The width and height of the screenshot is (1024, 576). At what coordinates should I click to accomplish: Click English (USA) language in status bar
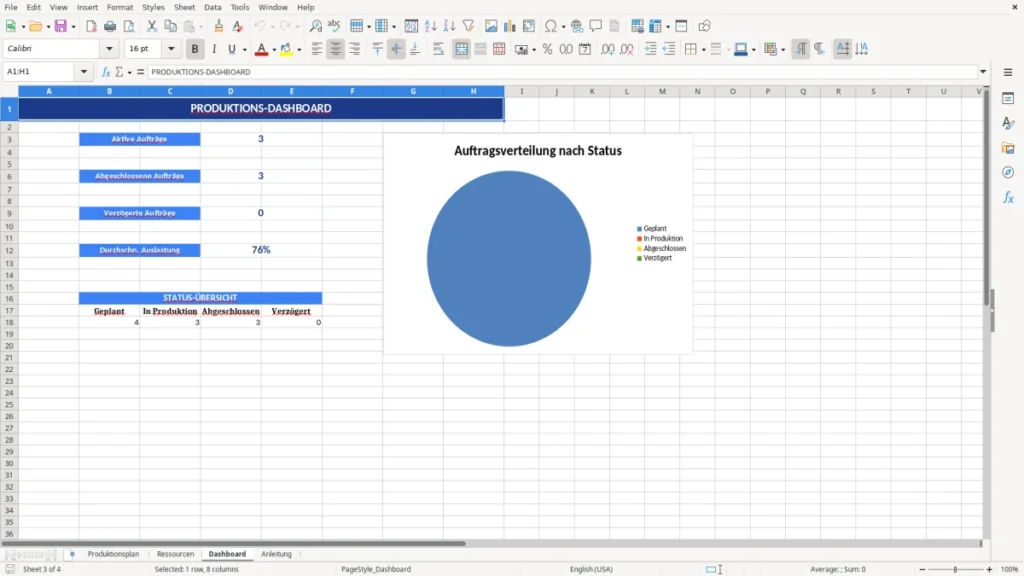coord(591,569)
